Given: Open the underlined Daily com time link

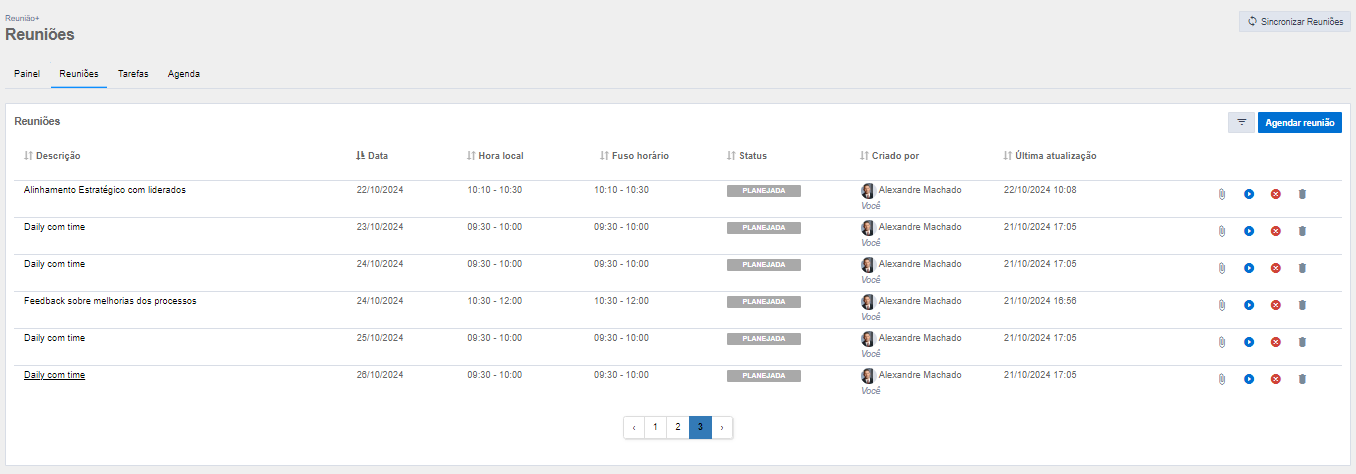Looking at the screenshot, I should [55, 375].
